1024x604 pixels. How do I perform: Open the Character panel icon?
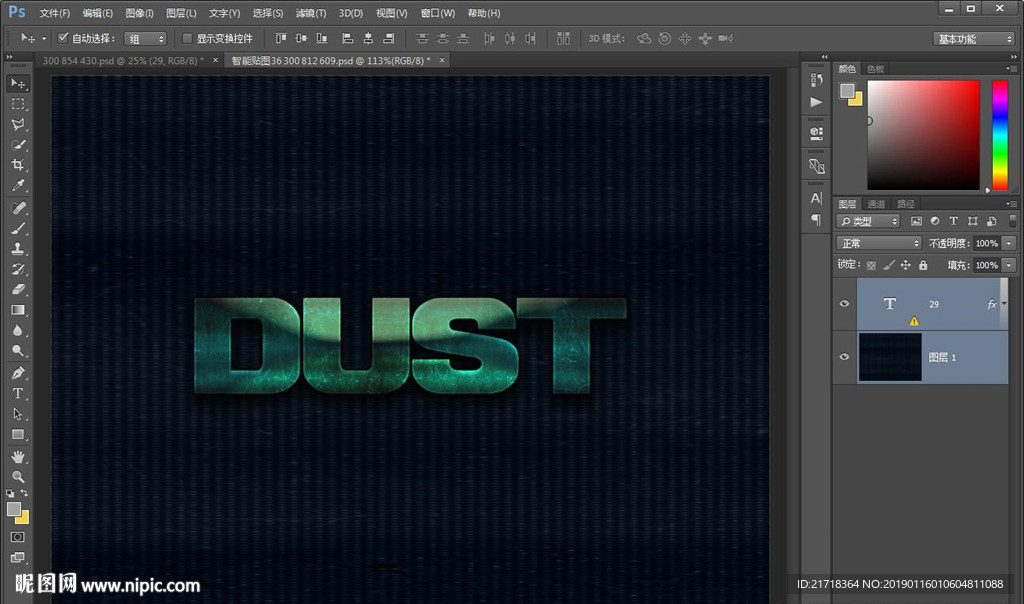pos(816,198)
